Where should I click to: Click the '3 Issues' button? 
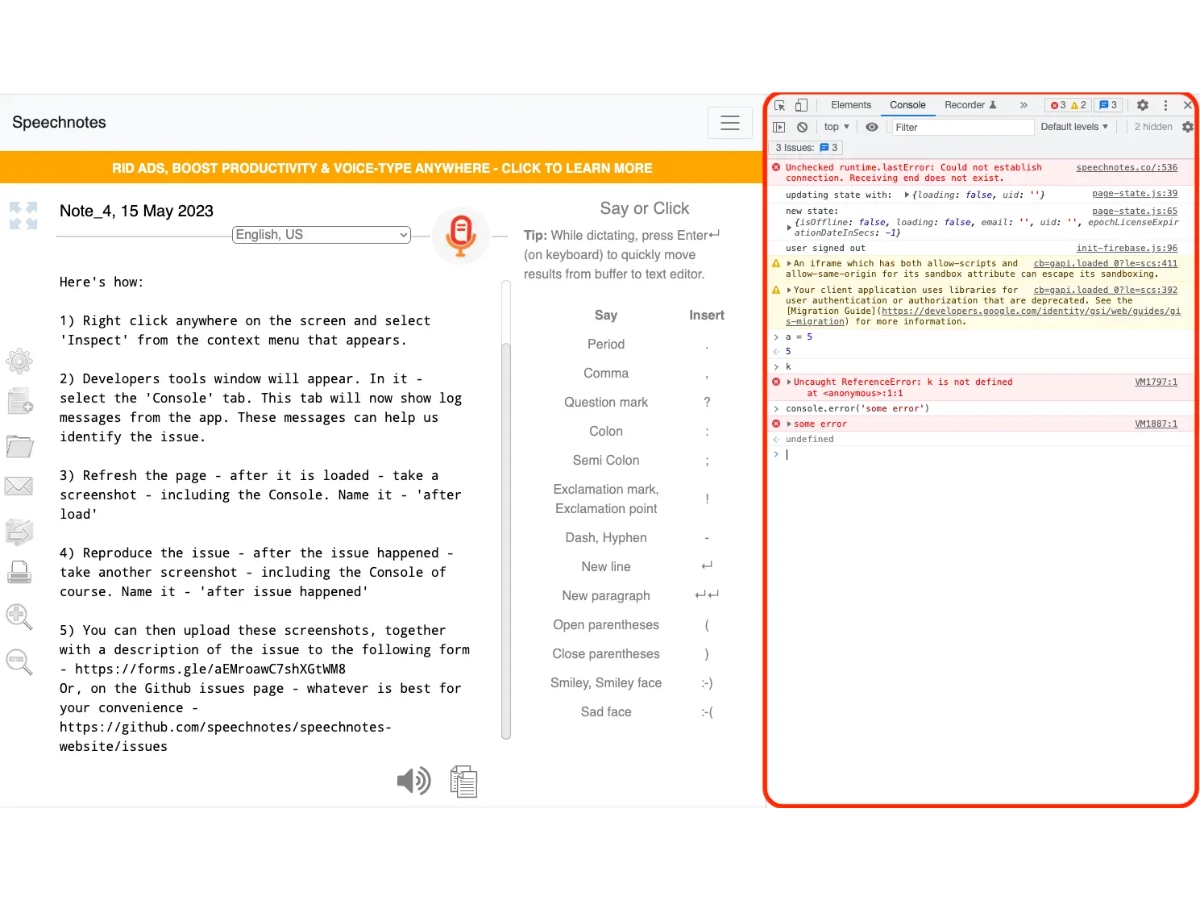click(x=807, y=148)
